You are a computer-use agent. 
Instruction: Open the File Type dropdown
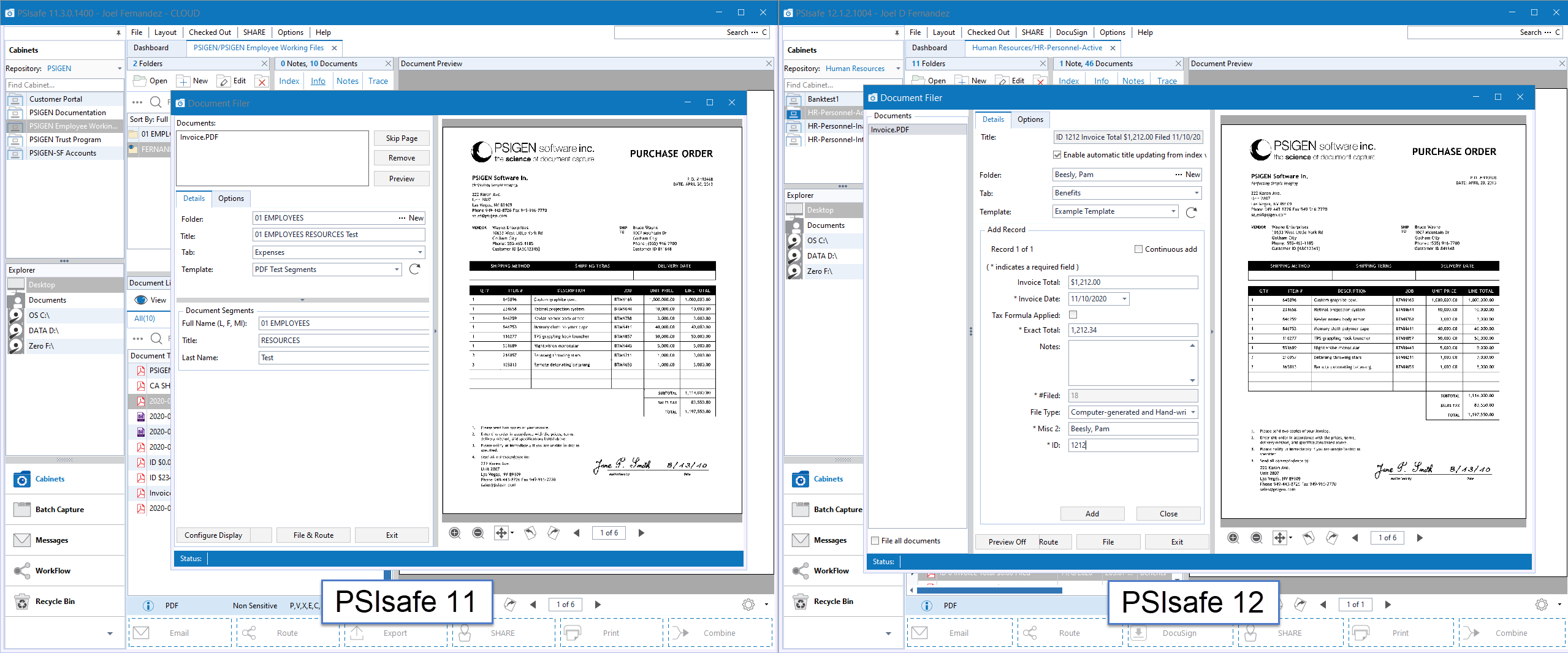point(1193,412)
